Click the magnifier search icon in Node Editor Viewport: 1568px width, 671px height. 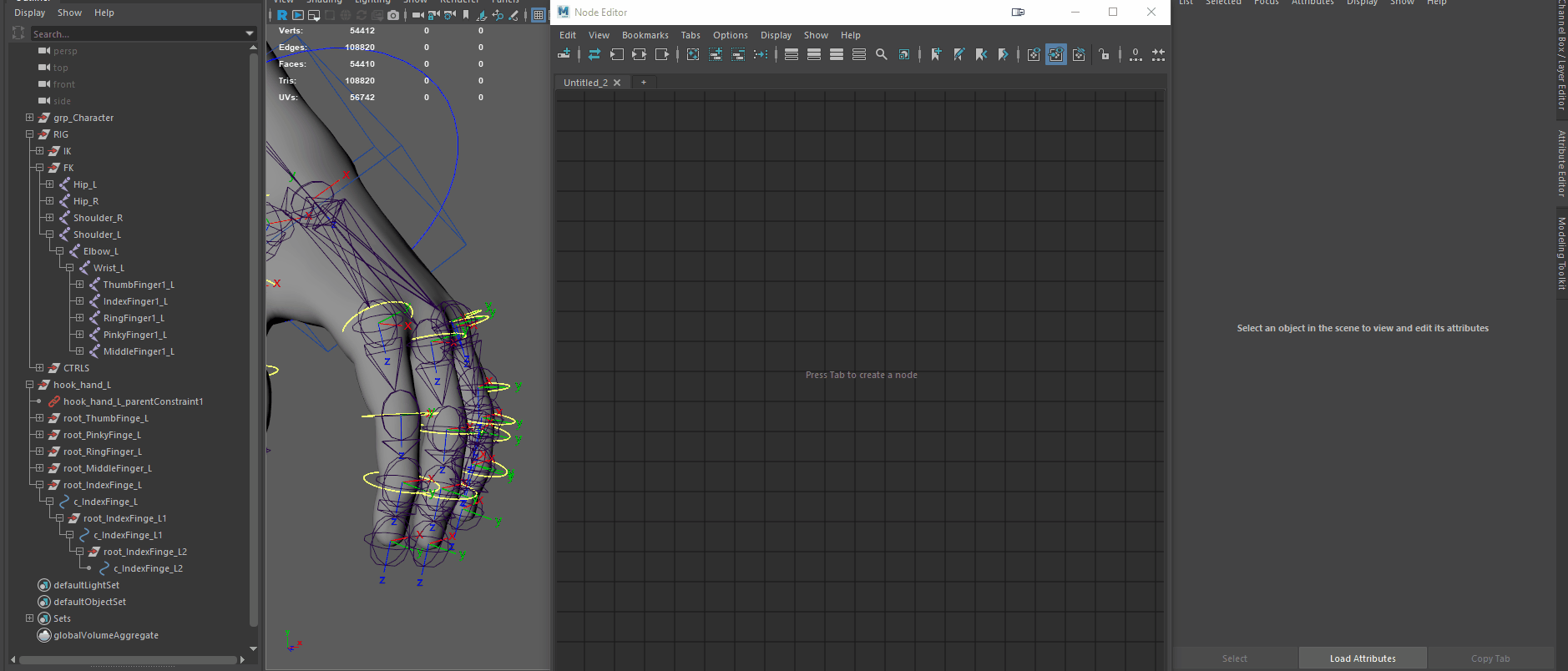[x=882, y=54]
